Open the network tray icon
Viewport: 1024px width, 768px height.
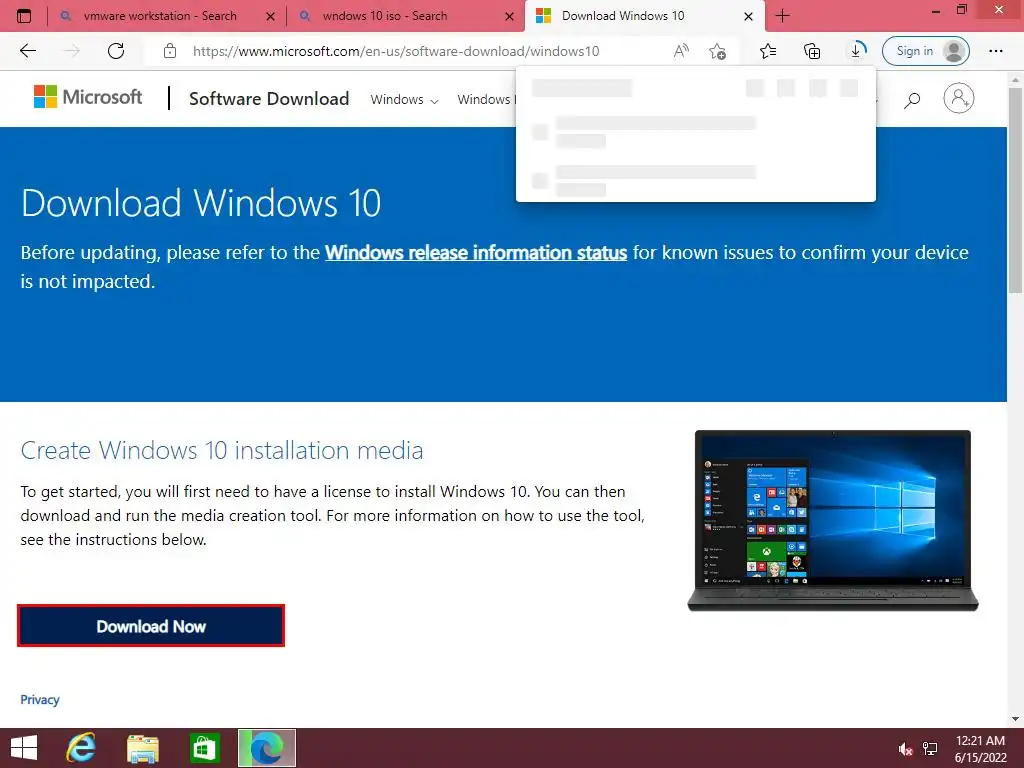[x=930, y=749]
